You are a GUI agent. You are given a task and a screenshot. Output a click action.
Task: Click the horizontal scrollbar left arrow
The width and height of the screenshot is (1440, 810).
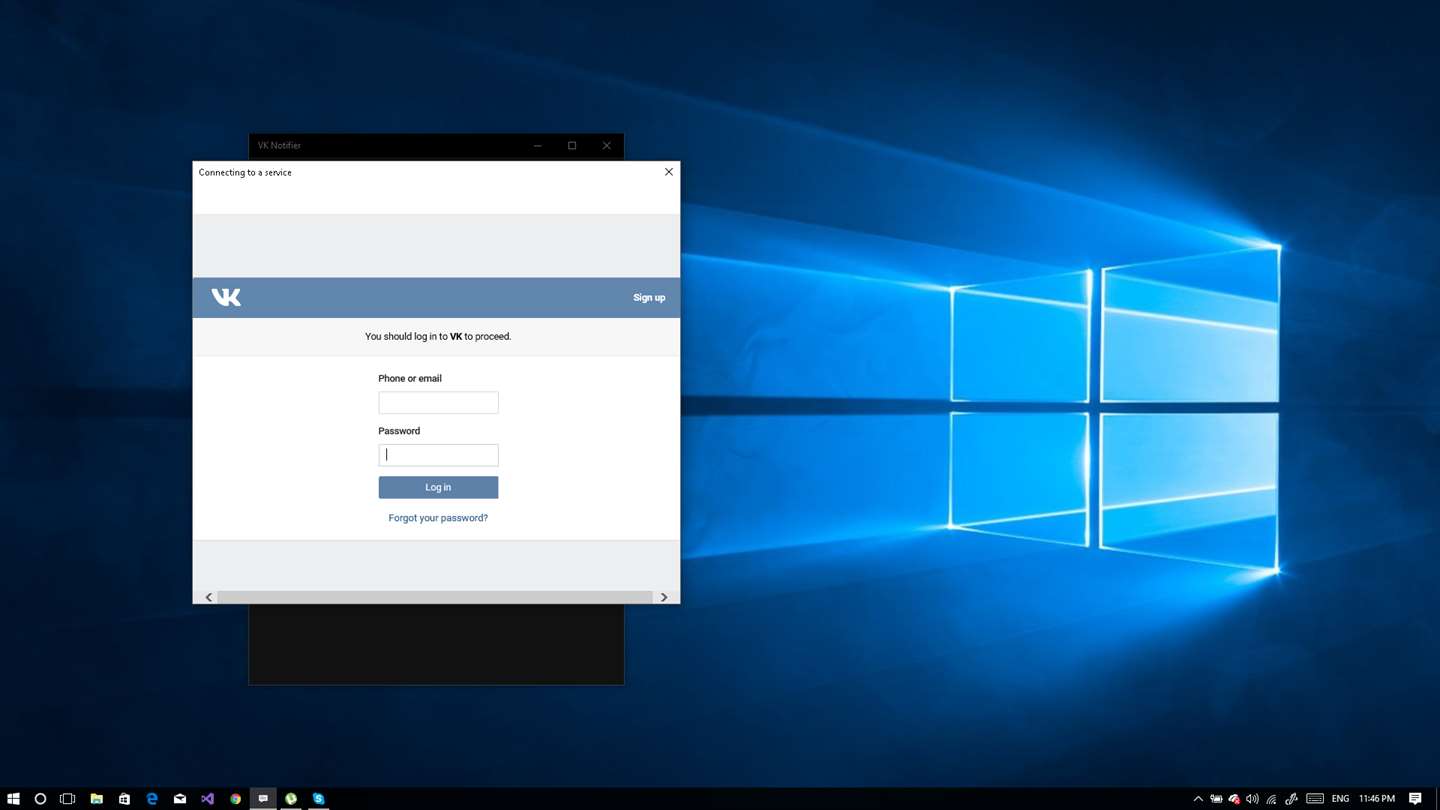pyautogui.click(x=208, y=597)
